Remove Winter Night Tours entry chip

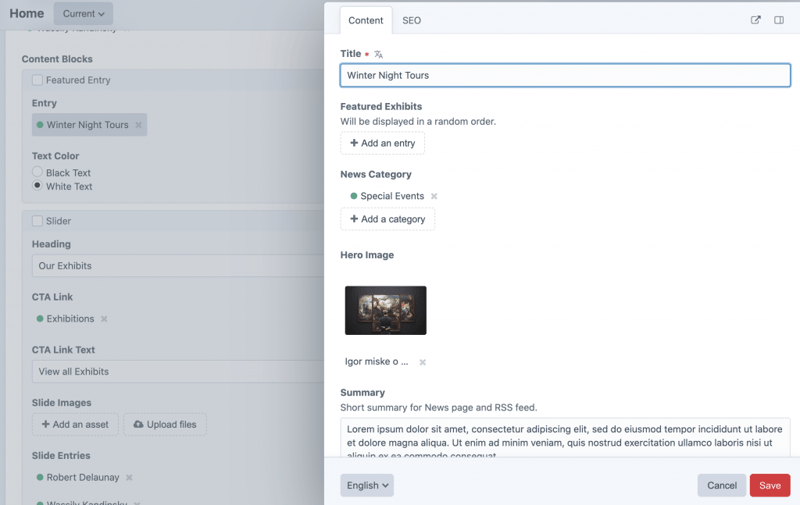[x=139, y=125]
